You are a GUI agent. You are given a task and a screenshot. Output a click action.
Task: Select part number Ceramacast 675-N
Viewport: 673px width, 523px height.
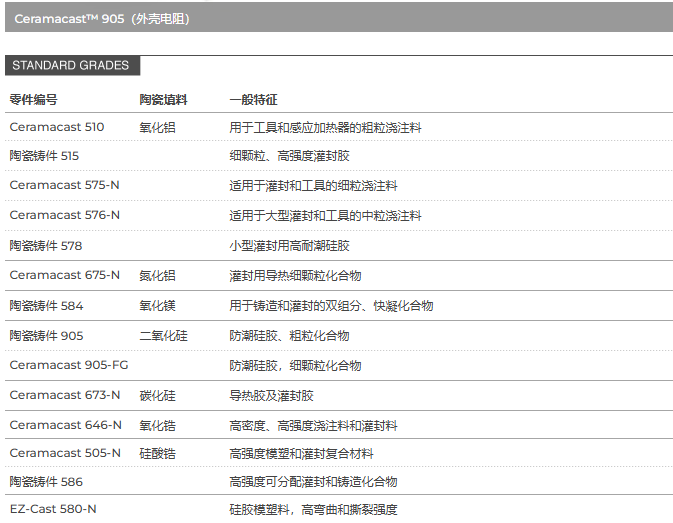(64, 275)
